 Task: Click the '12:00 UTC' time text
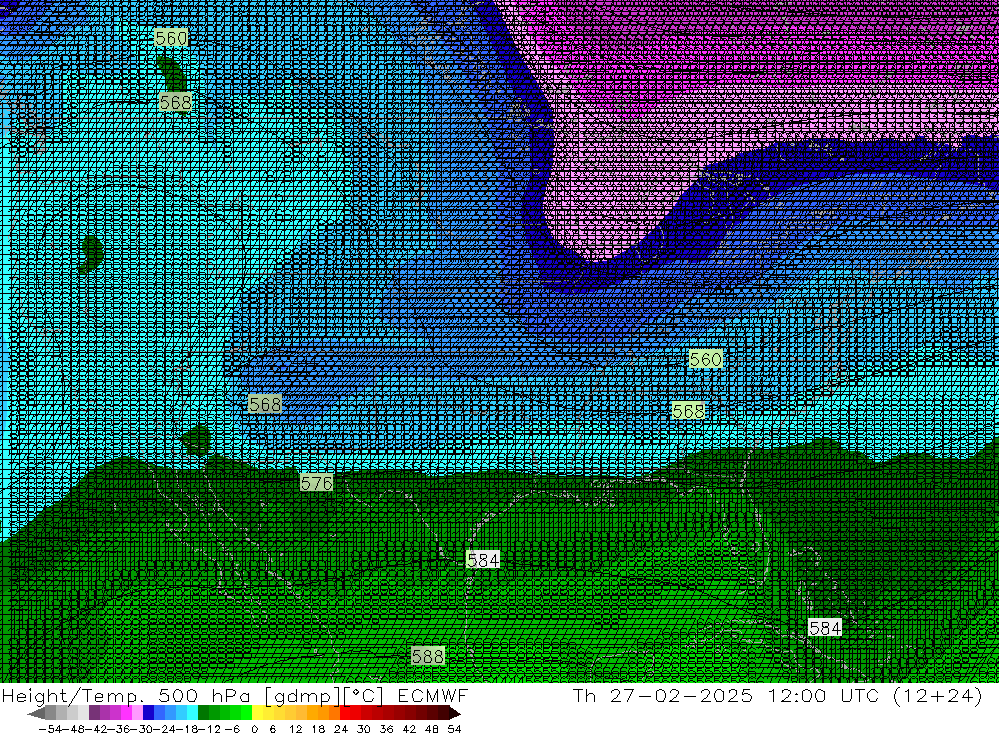(823, 695)
